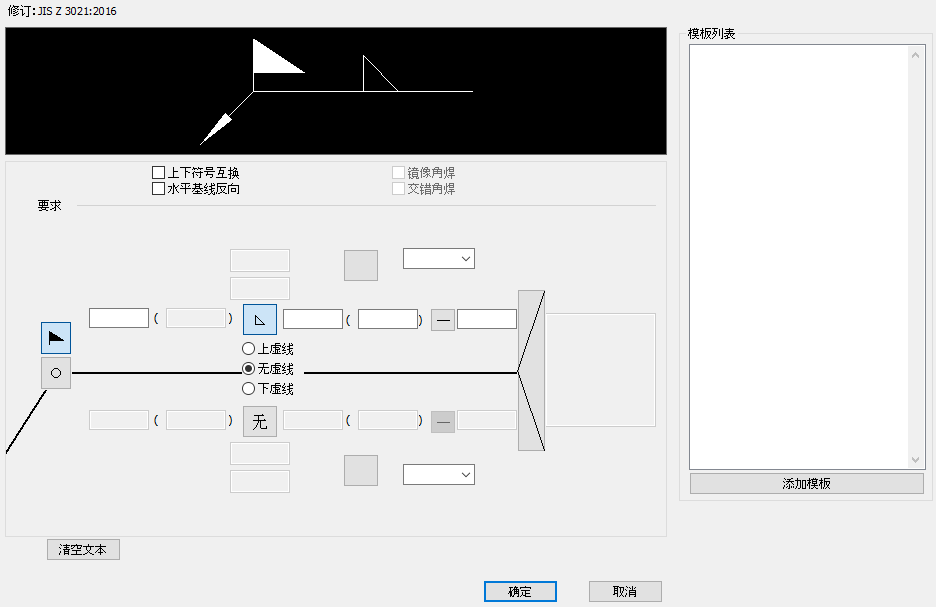
Task: Select the field weld flag icon
Action: (55, 338)
